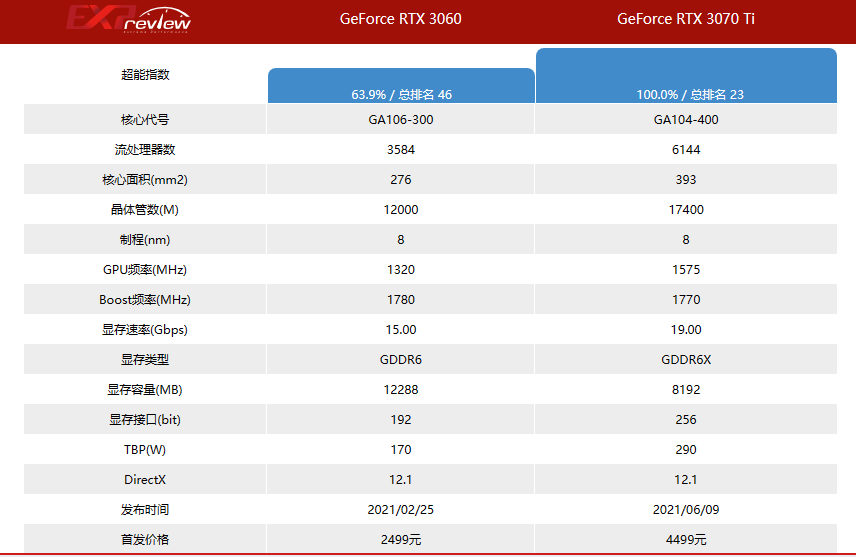Viewport: 856px width, 557px height.
Task: Select the GeForce RTX 3070 Ti column header
Action: pos(686,19)
